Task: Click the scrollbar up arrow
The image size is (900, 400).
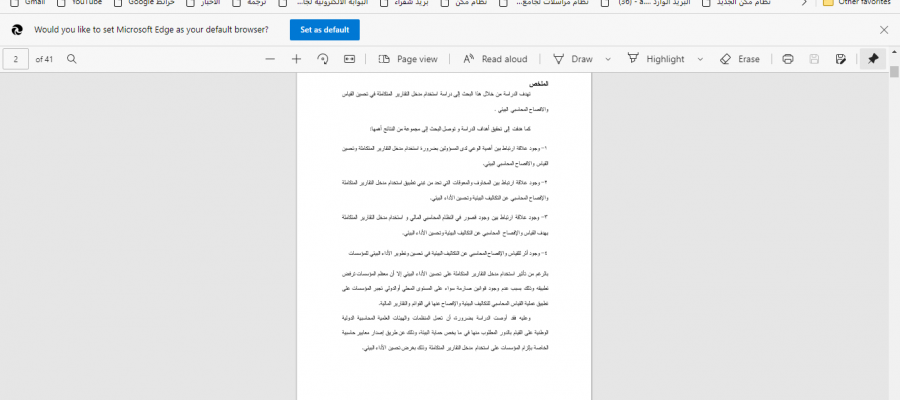Action: pos(894,53)
